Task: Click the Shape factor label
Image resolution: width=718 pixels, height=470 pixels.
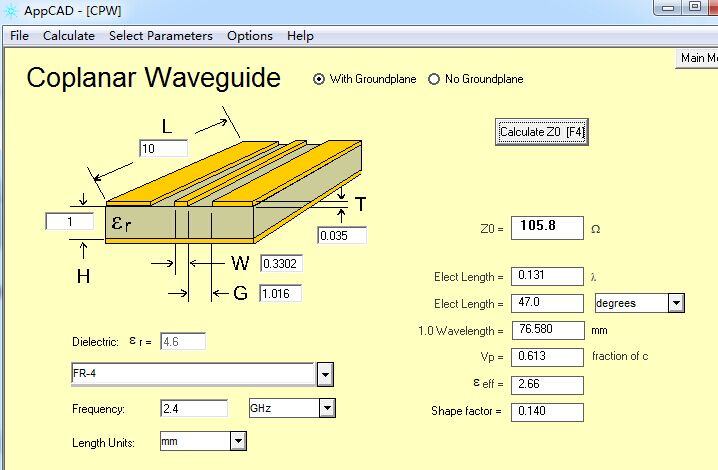Action: (x=466, y=411)
